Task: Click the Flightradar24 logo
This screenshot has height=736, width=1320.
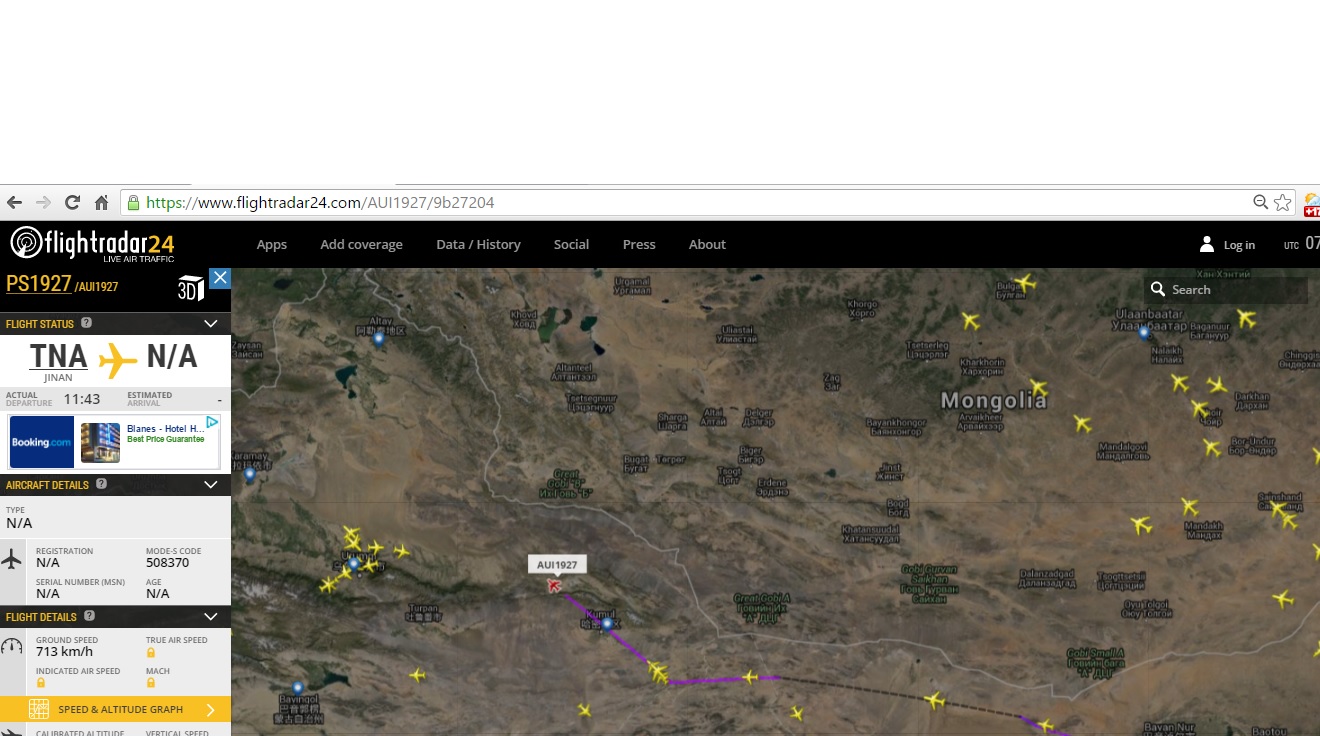Action: click(93, 243)
